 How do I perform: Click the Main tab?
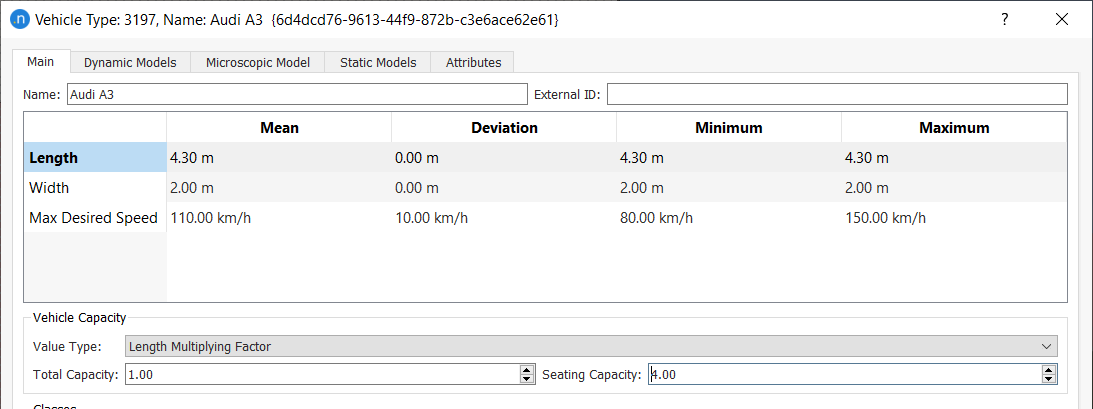(41, 61)
